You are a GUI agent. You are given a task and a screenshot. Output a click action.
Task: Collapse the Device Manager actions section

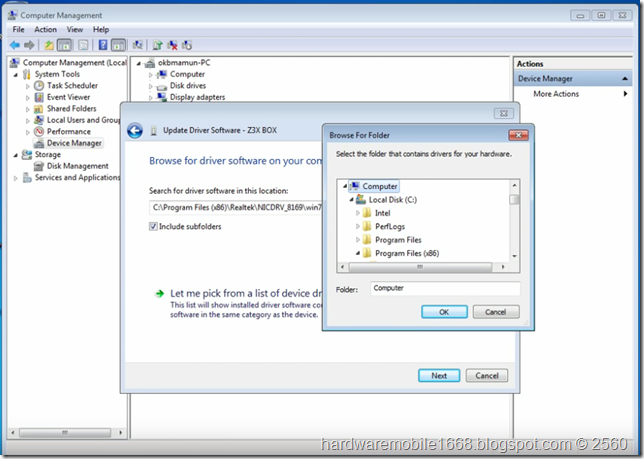coord(625,78)
